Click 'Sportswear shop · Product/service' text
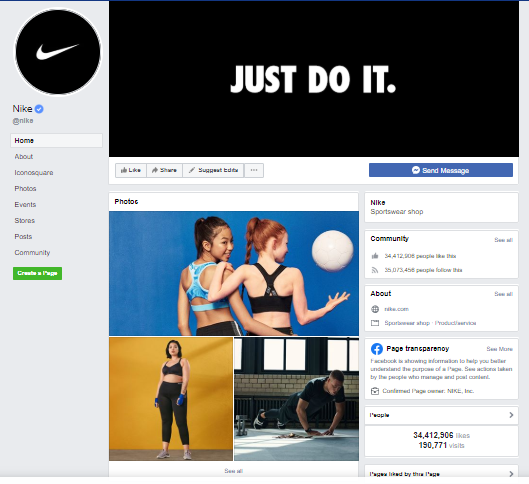The image size is (529, 484). tap(430, 323)
